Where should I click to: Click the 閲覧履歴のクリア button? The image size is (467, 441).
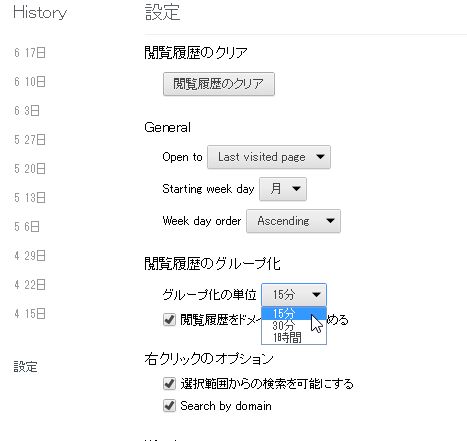[x=219, y=84]
